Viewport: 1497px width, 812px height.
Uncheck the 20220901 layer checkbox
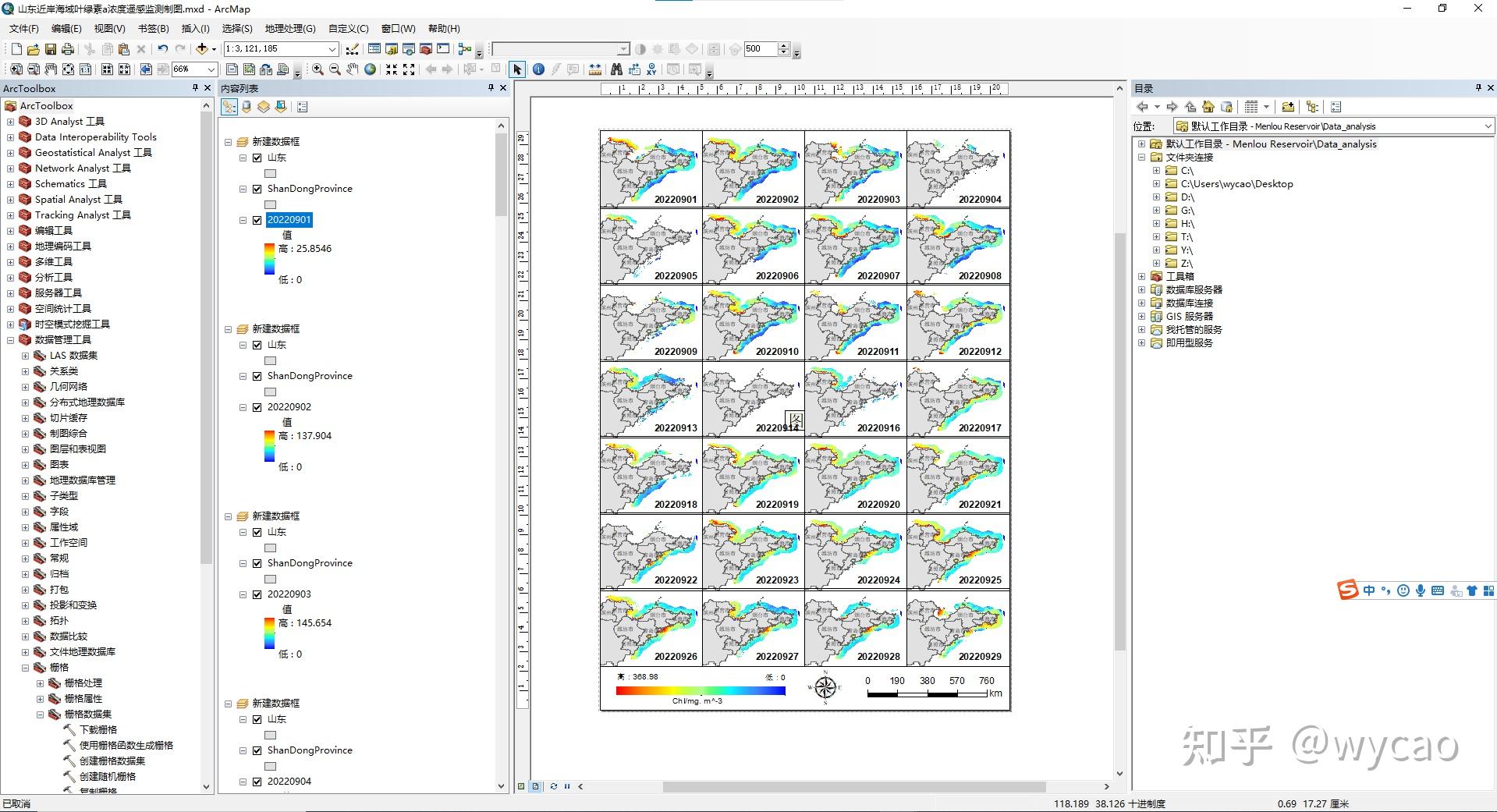click(x=257, y=220)
